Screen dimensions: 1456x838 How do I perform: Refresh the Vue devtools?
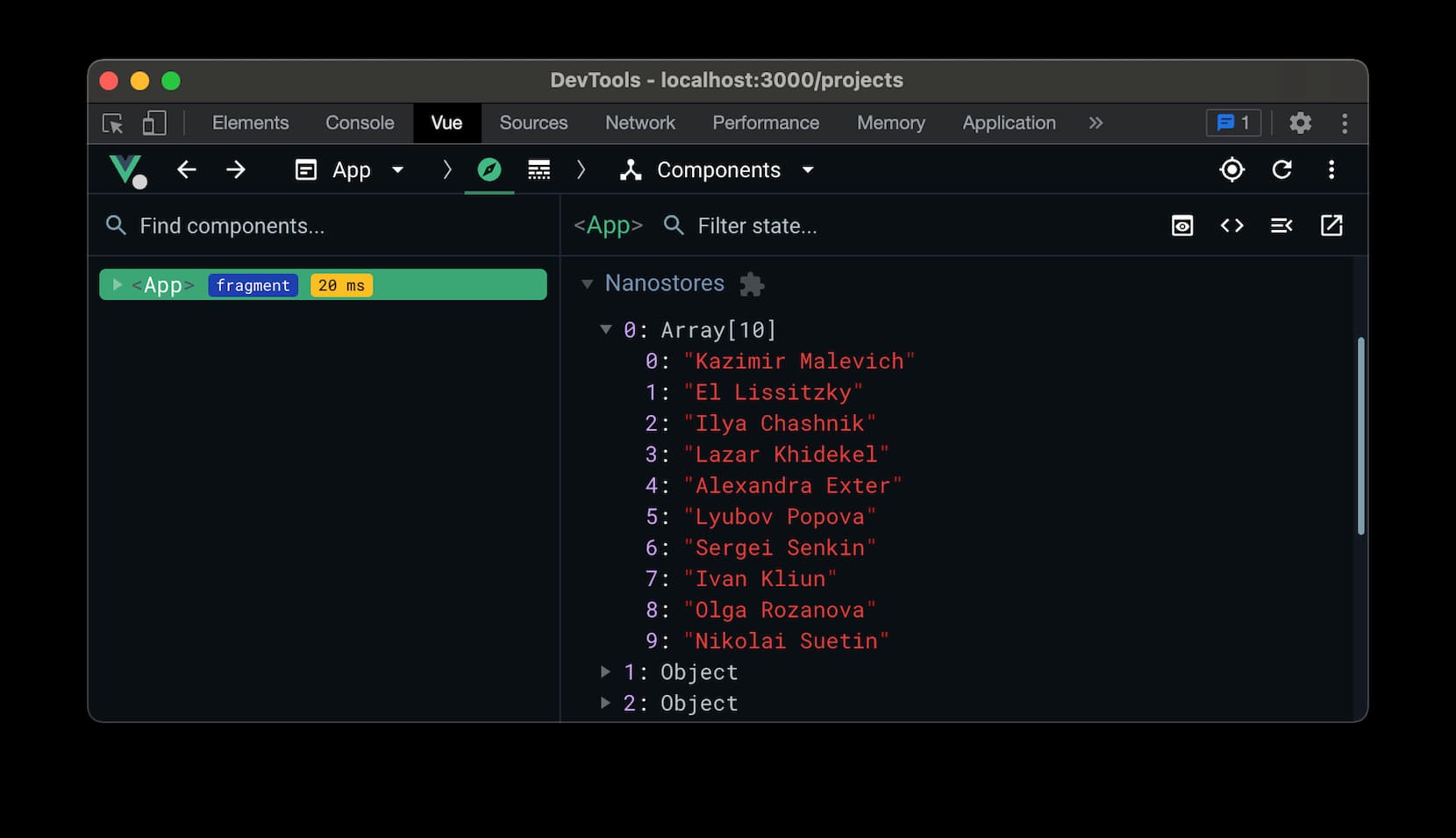[1281, 169]
